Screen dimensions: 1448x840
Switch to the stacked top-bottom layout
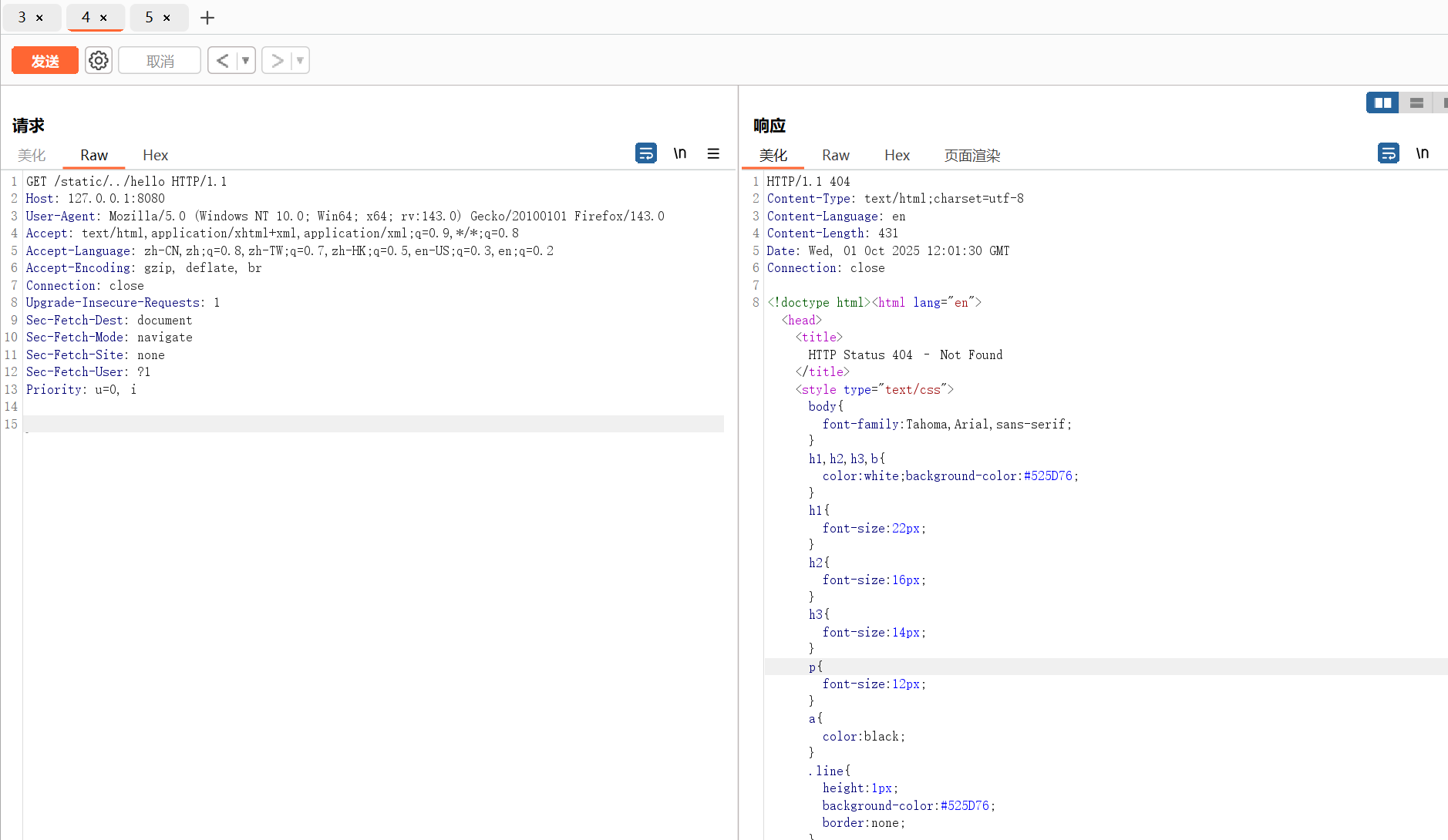[1416, 102]
